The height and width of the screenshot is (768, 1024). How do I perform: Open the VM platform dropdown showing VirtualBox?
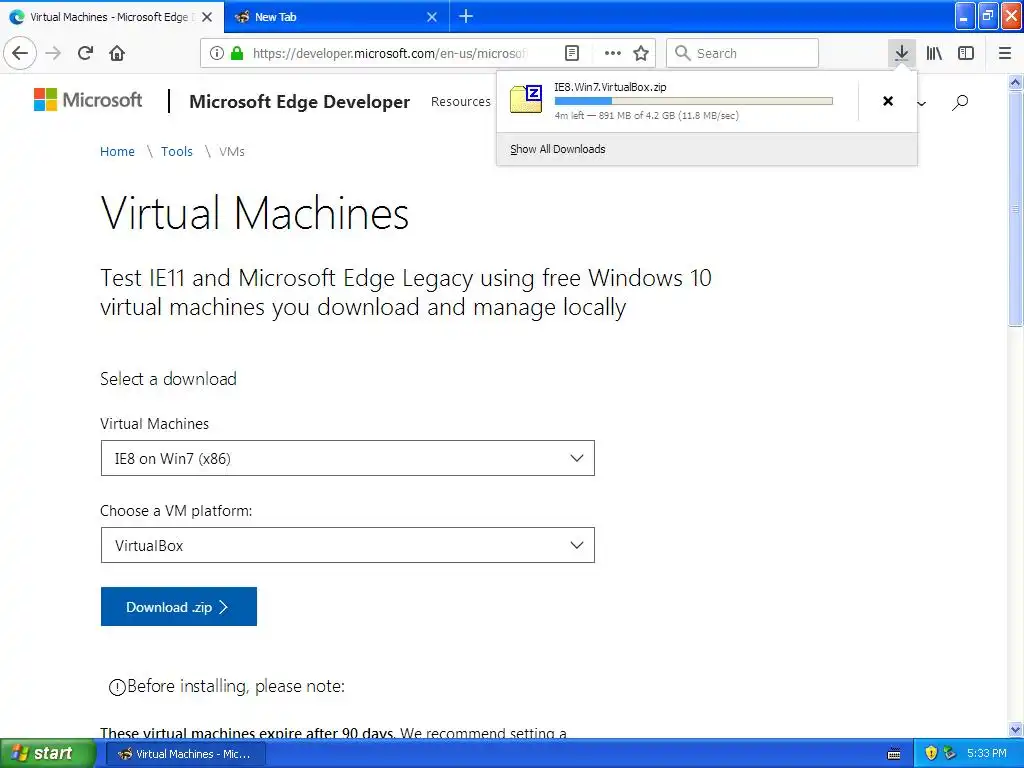pos(347,545)
